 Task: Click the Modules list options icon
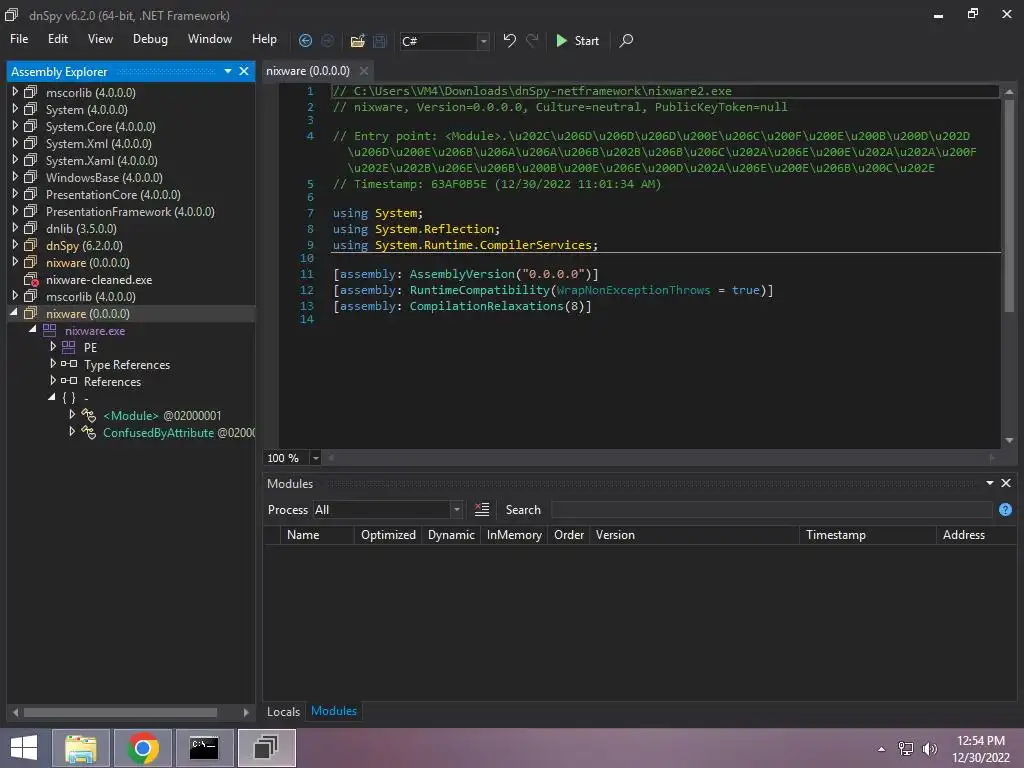point(482,509)
